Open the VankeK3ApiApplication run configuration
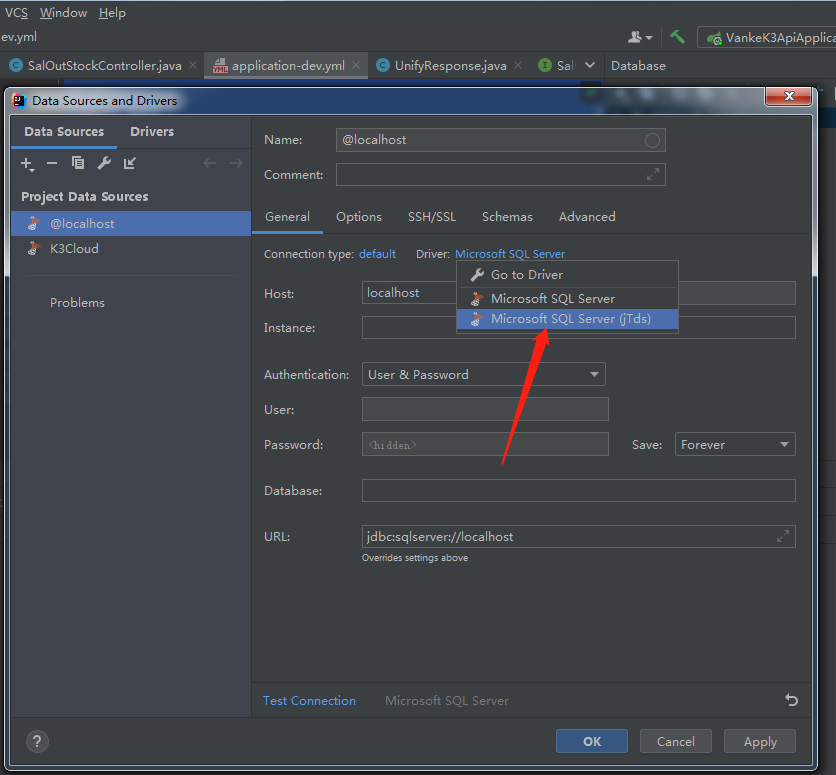 [768, 37]
